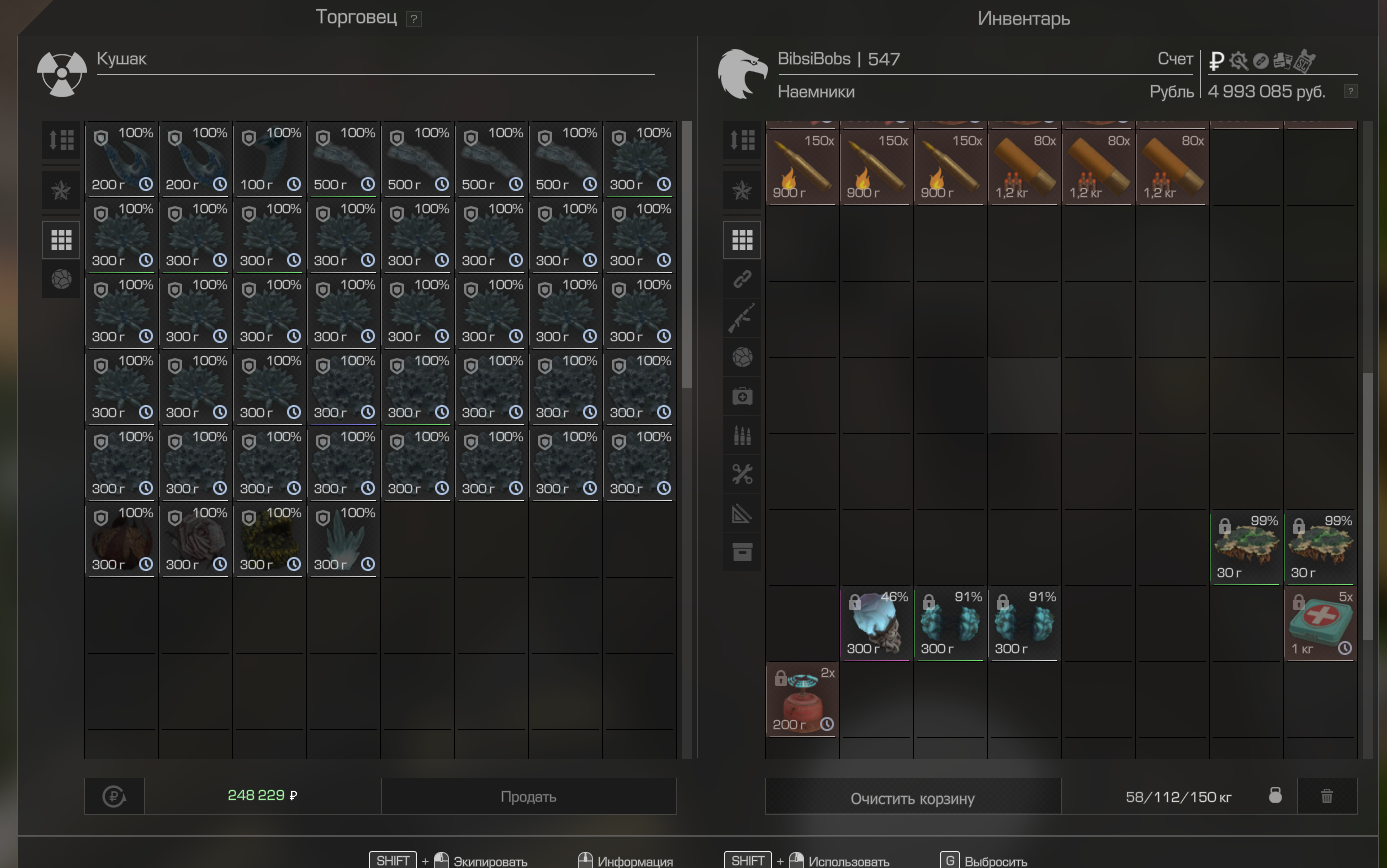Viewport: 1387px width, 868px height.
Task: Filter inventory by triangle ruler icon
Action: pyautogui.click(x=742, y=513)
